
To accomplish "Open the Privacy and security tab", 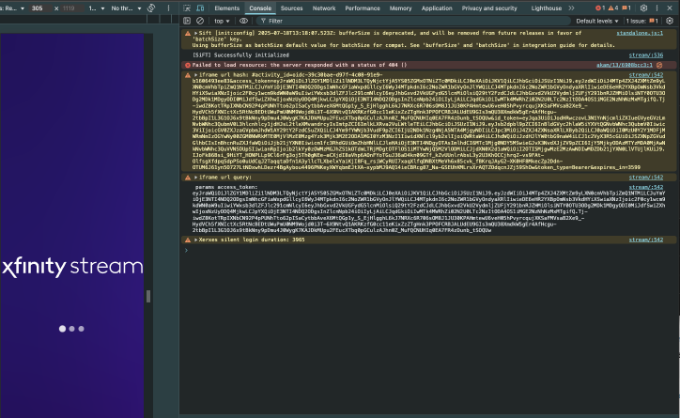I will click(489, 8).
